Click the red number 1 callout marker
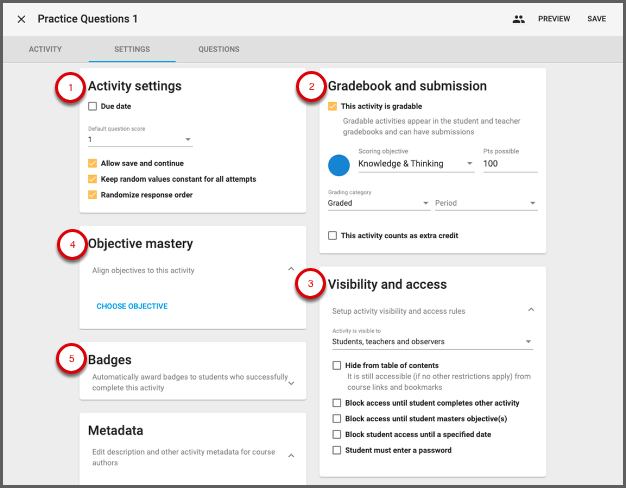Viewport: 626px width, 488px height. click(x=68, y=89)
